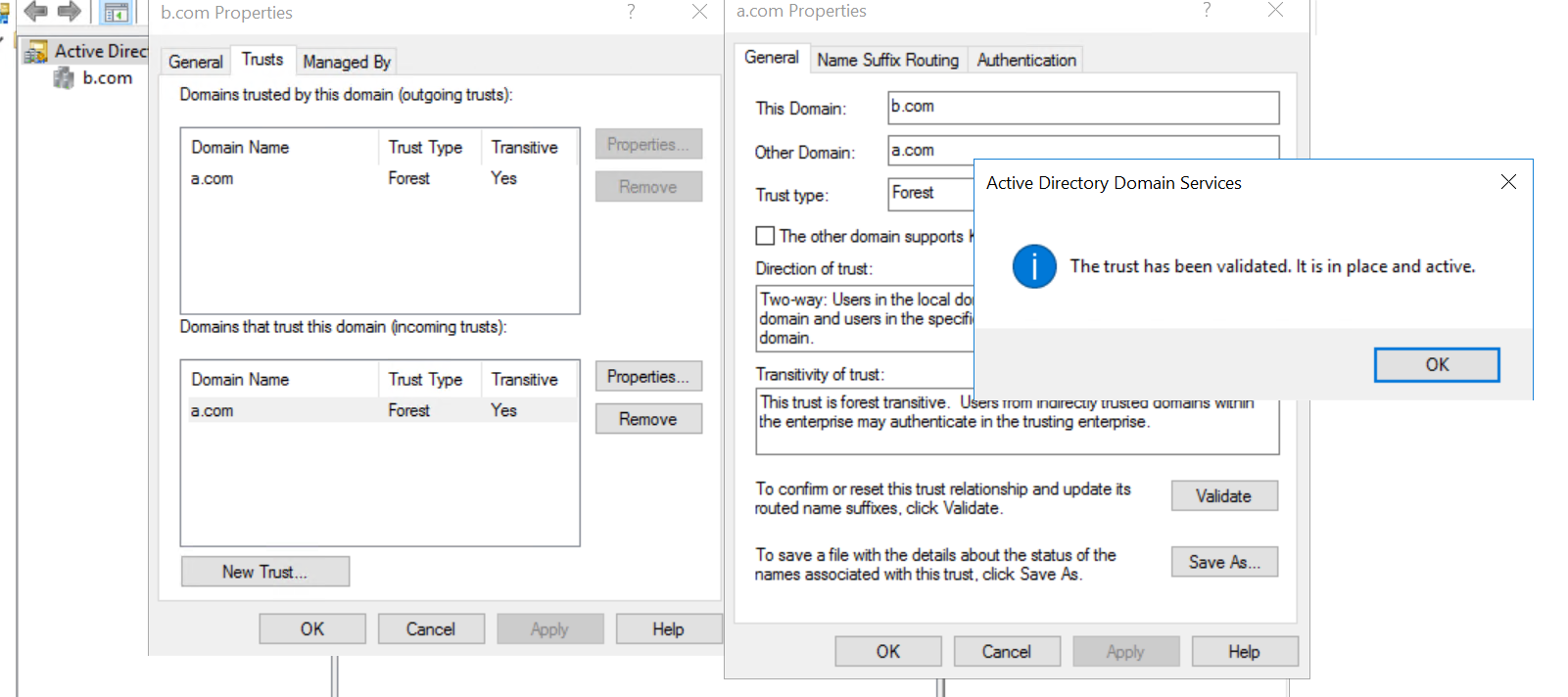Click the help question mark in b.com Properties
The image size is (1568, 697).
pyautogui.click(x=631, y=12)
